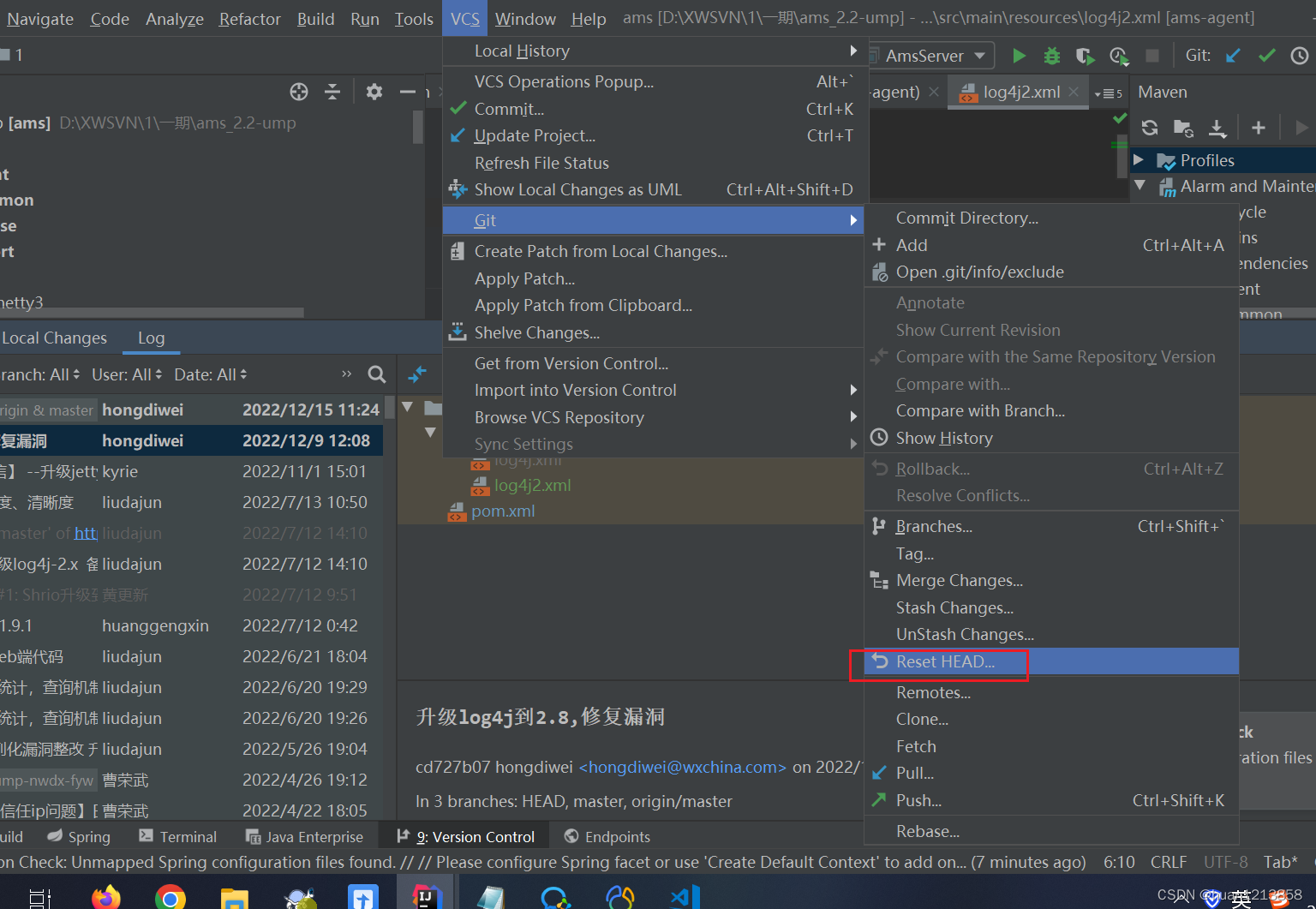Click the log search magnifier icon
The image size is (1316, 909).
tap(377, 374)
